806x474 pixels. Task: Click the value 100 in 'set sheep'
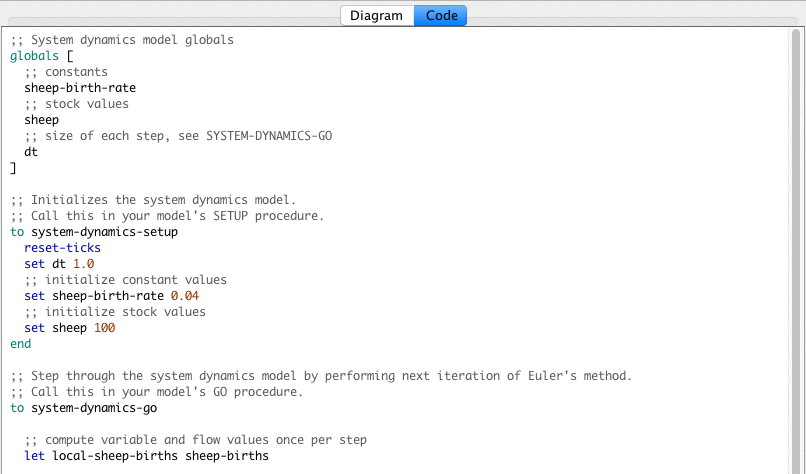point(104,328)
